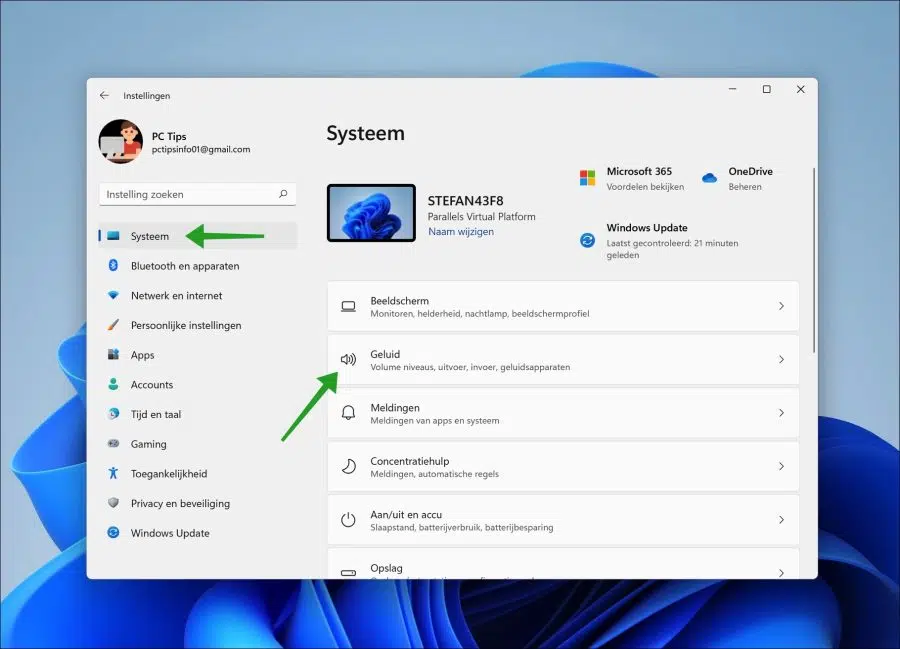The width and height of the screenshot is (900, 649).
Task: Open the Geluid settings title
Action: (x=385, y=354)
